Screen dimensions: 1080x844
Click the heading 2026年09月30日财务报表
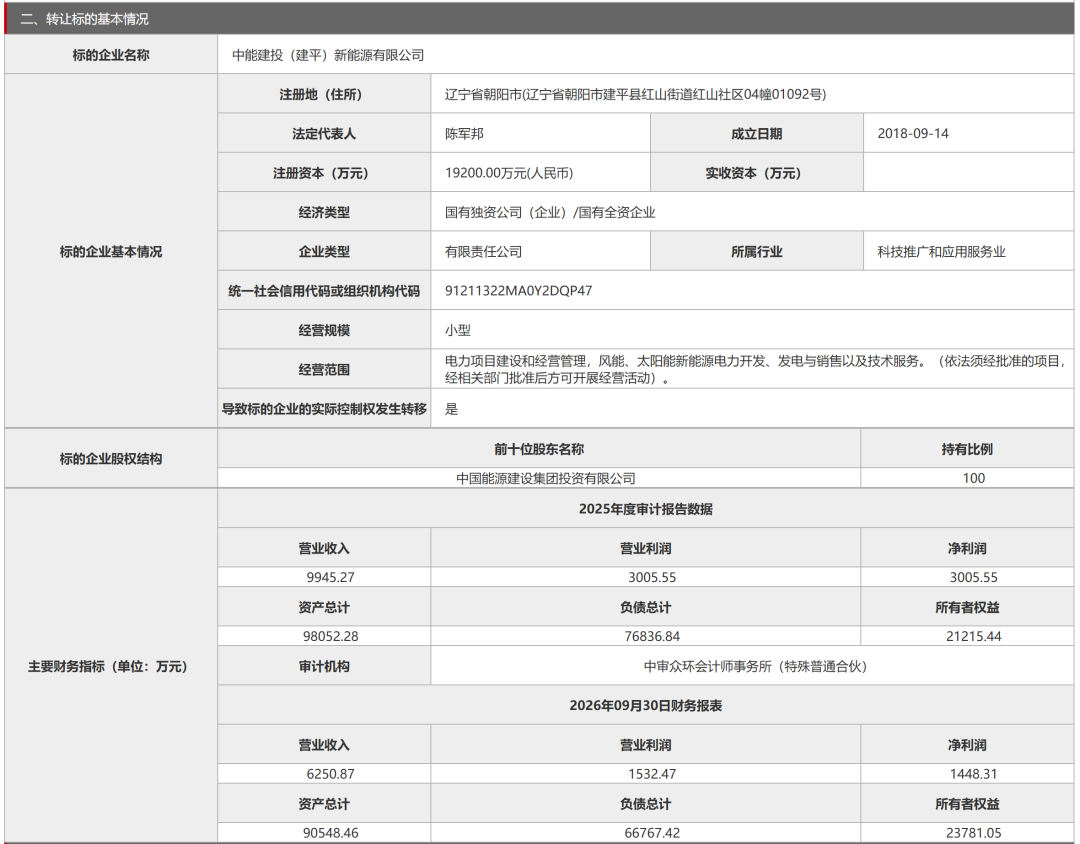point(645,706)
